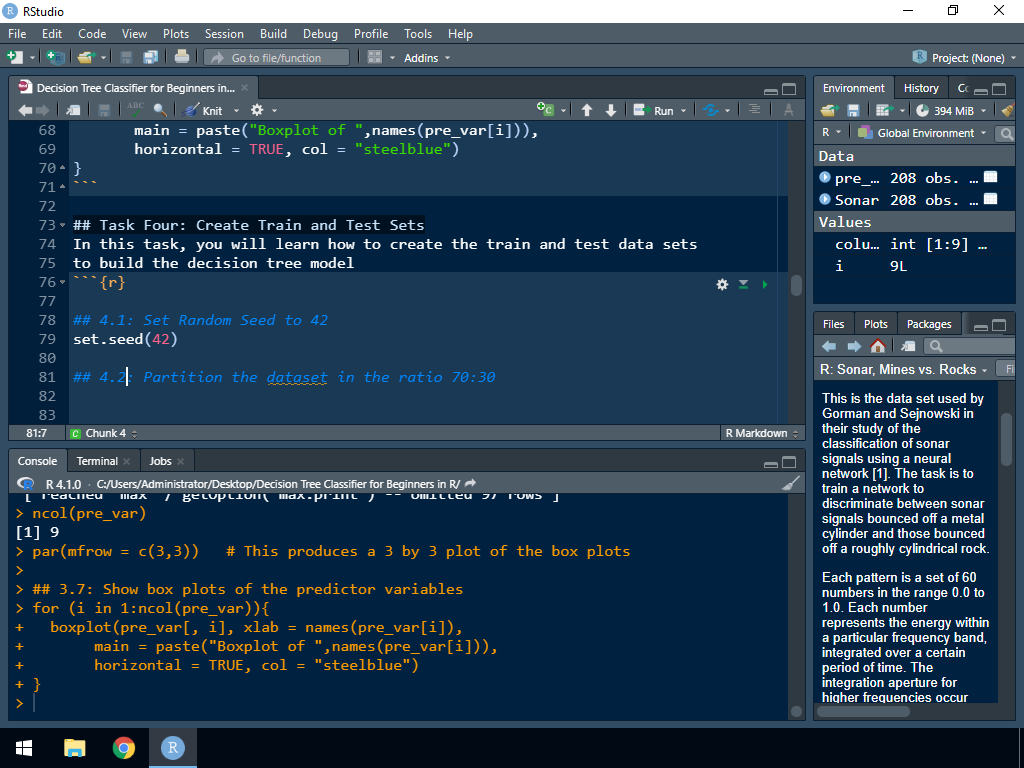Click the insert new chunk icon

[x=546, y=110]
